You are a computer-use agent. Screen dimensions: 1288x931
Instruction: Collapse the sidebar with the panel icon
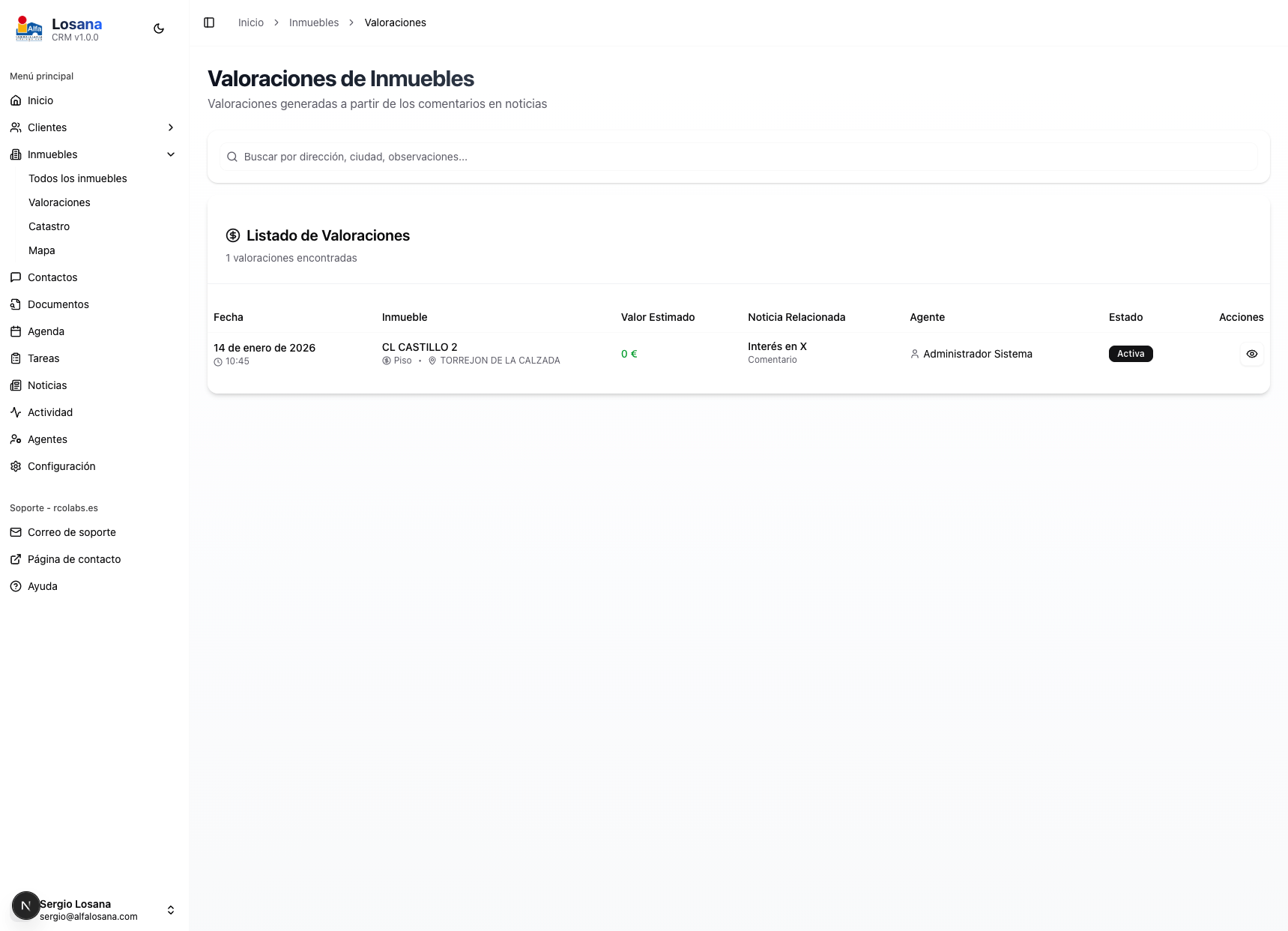(209, 22)
